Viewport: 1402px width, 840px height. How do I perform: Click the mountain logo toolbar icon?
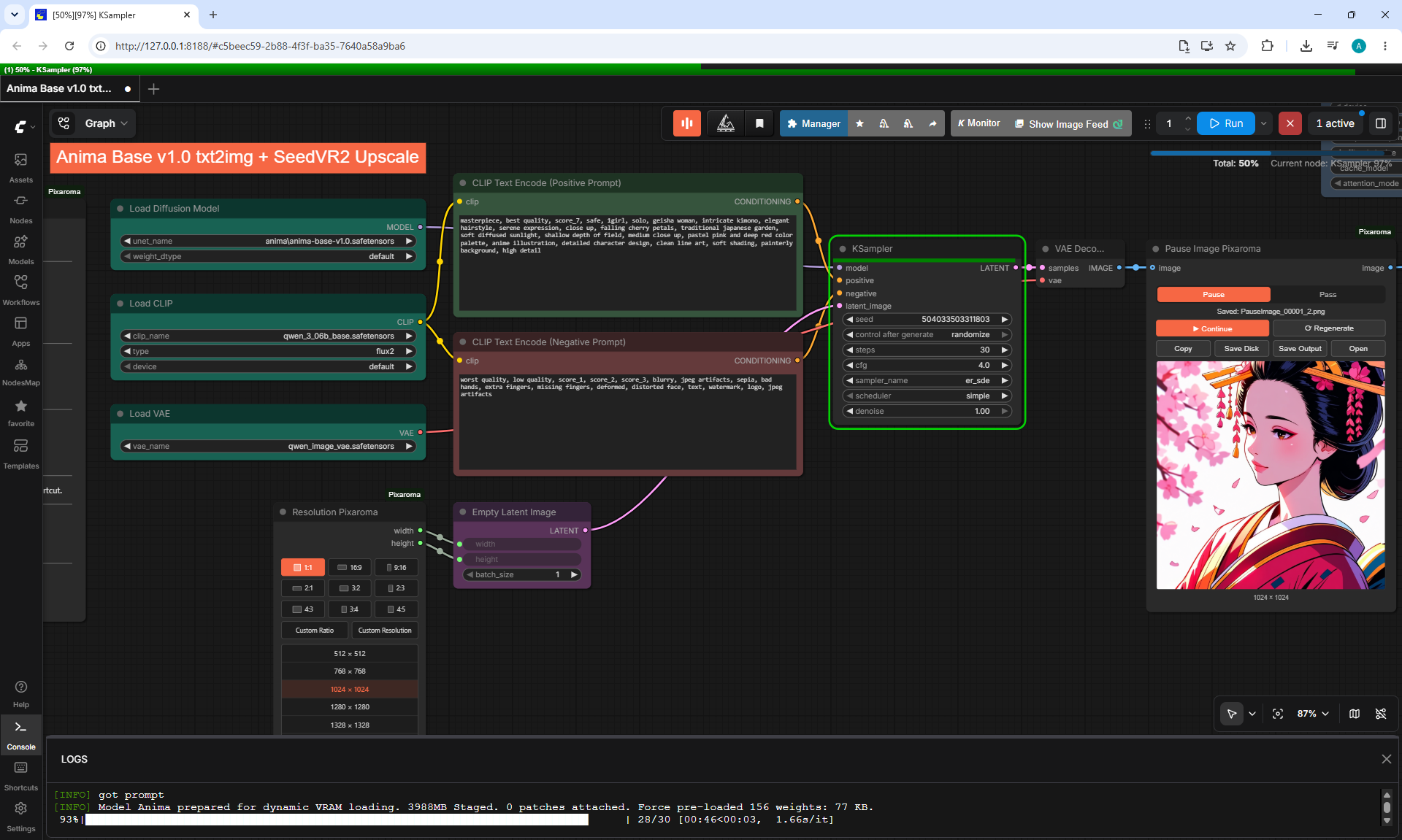[x=726, y=123]
